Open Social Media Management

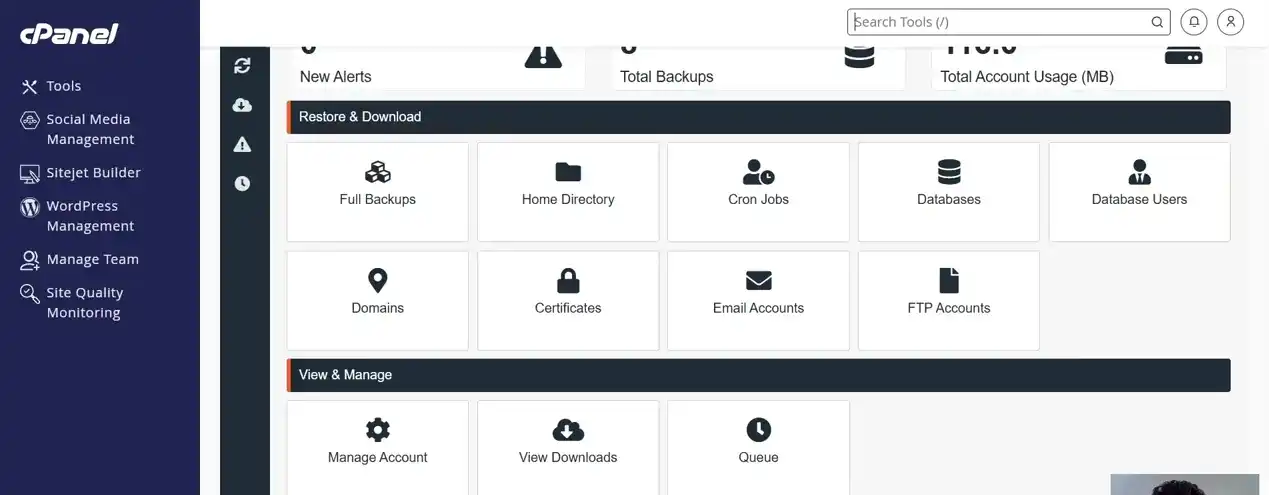click(90, 129)
